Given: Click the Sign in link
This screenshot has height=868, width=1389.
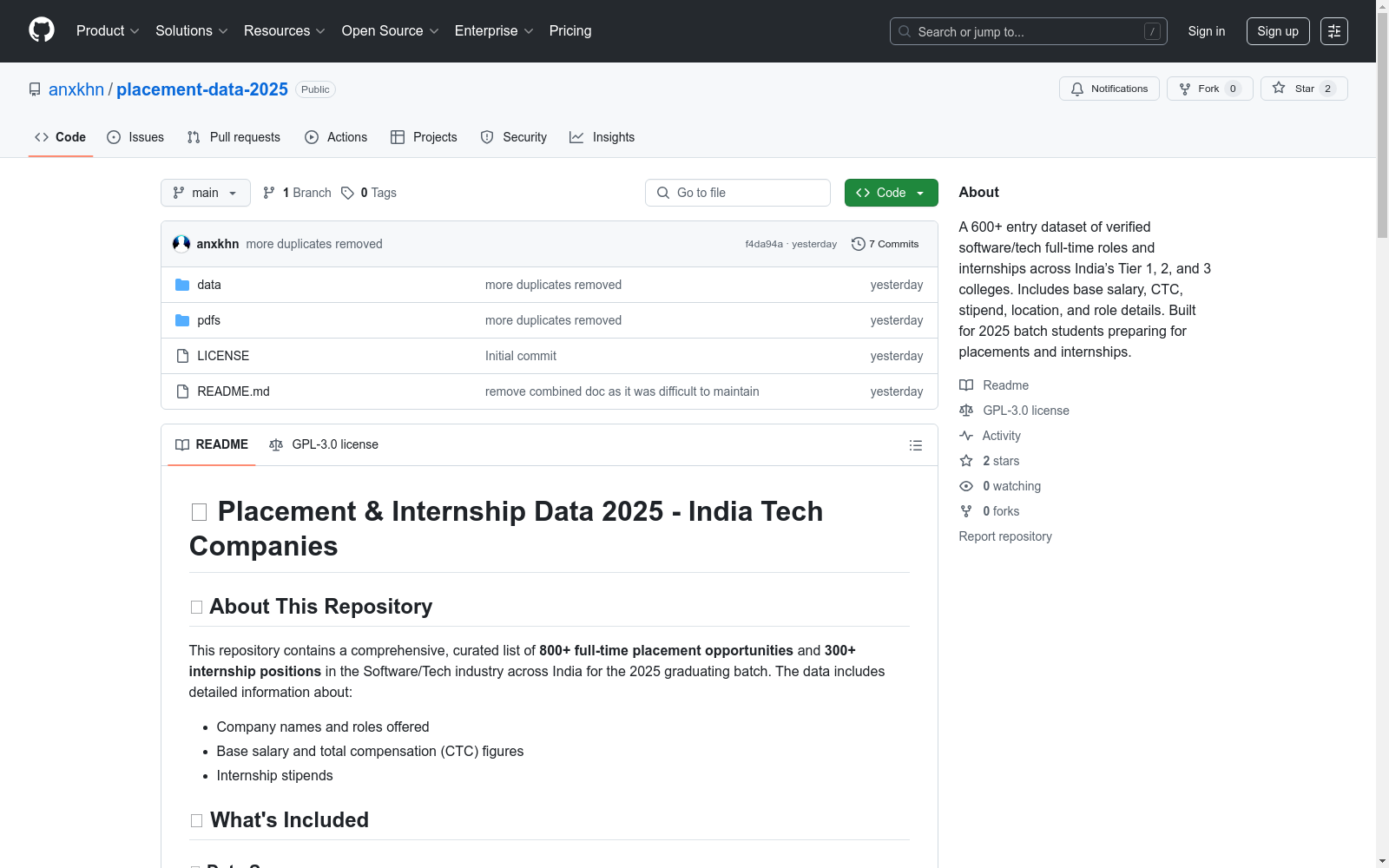Looking at the screenshot, I should [1207, 31].
